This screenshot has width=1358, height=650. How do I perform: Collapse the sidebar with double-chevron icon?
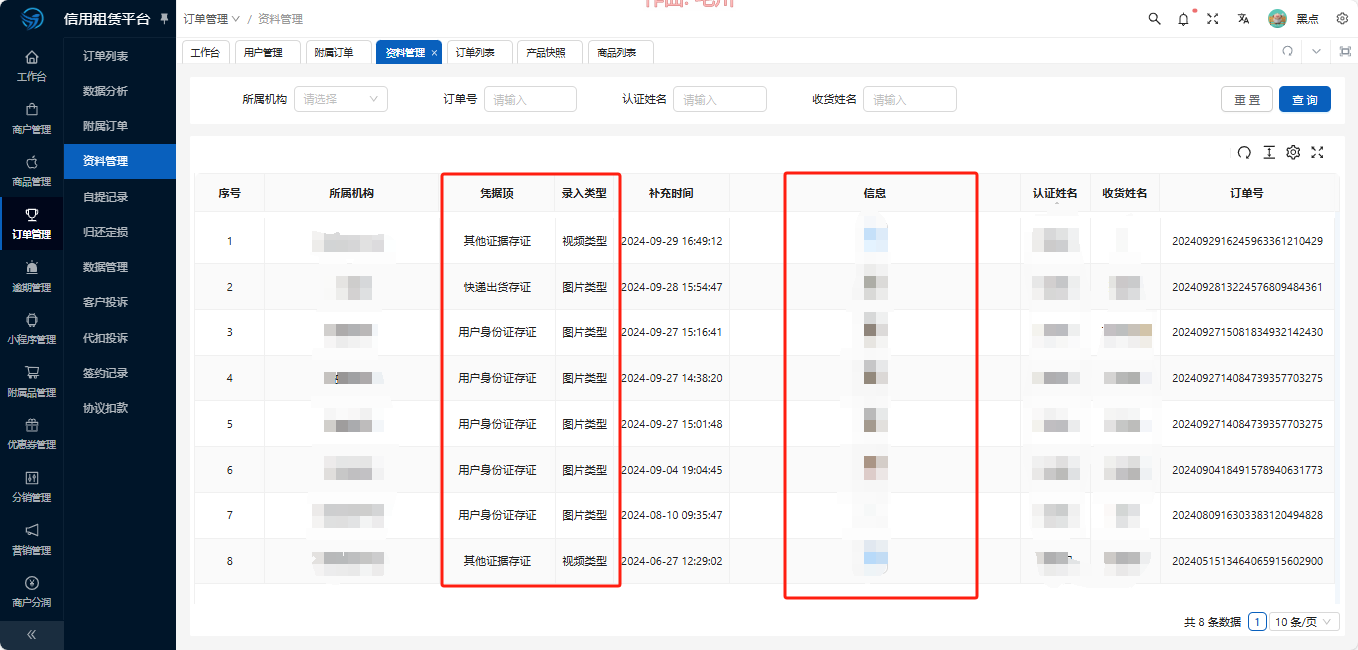(x=32, y=635)
